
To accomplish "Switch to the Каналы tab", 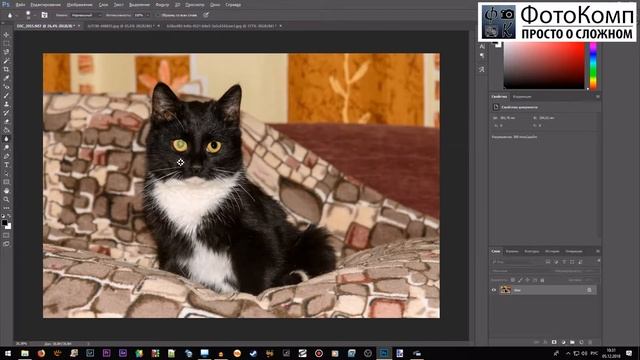I will 512,251.
